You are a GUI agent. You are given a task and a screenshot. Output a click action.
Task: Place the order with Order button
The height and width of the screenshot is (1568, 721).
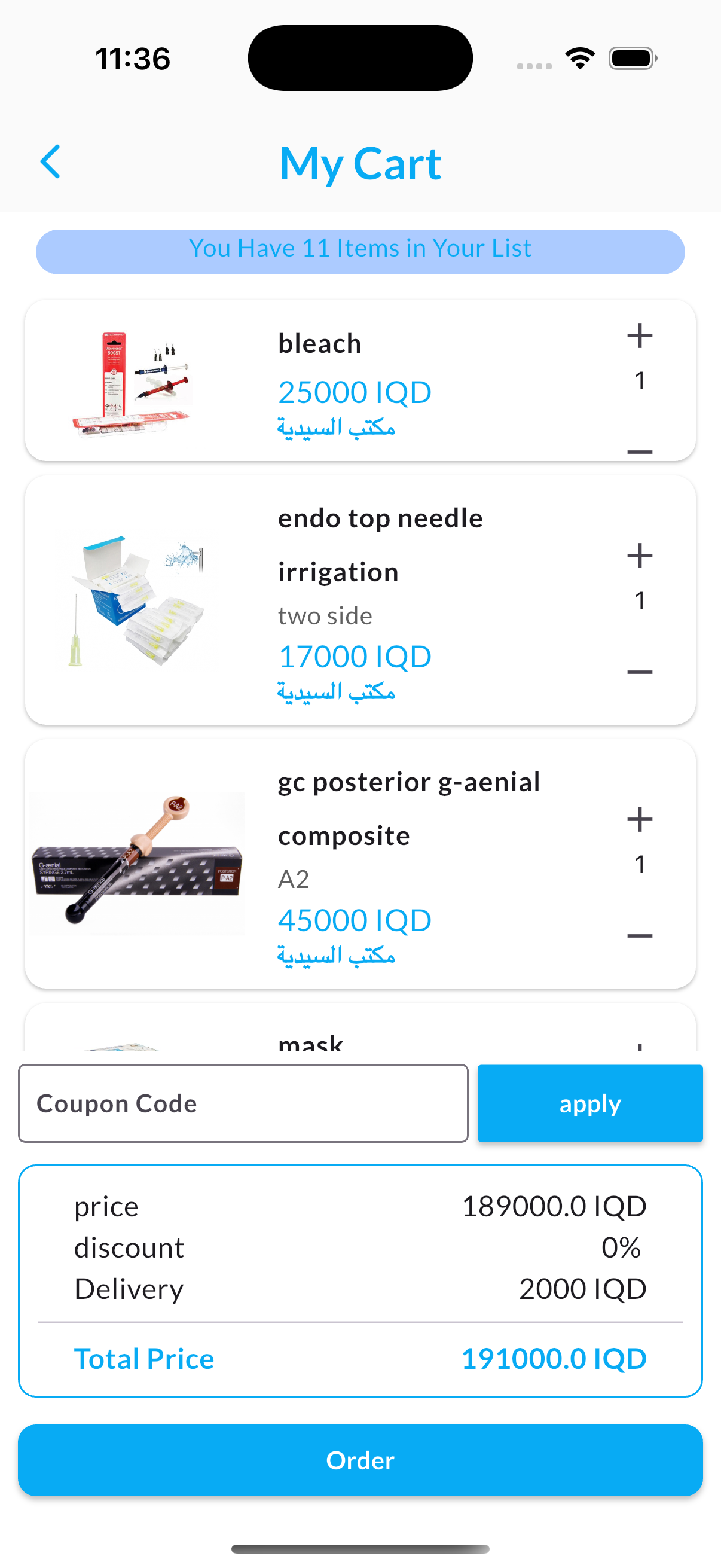pos(360,1460)
